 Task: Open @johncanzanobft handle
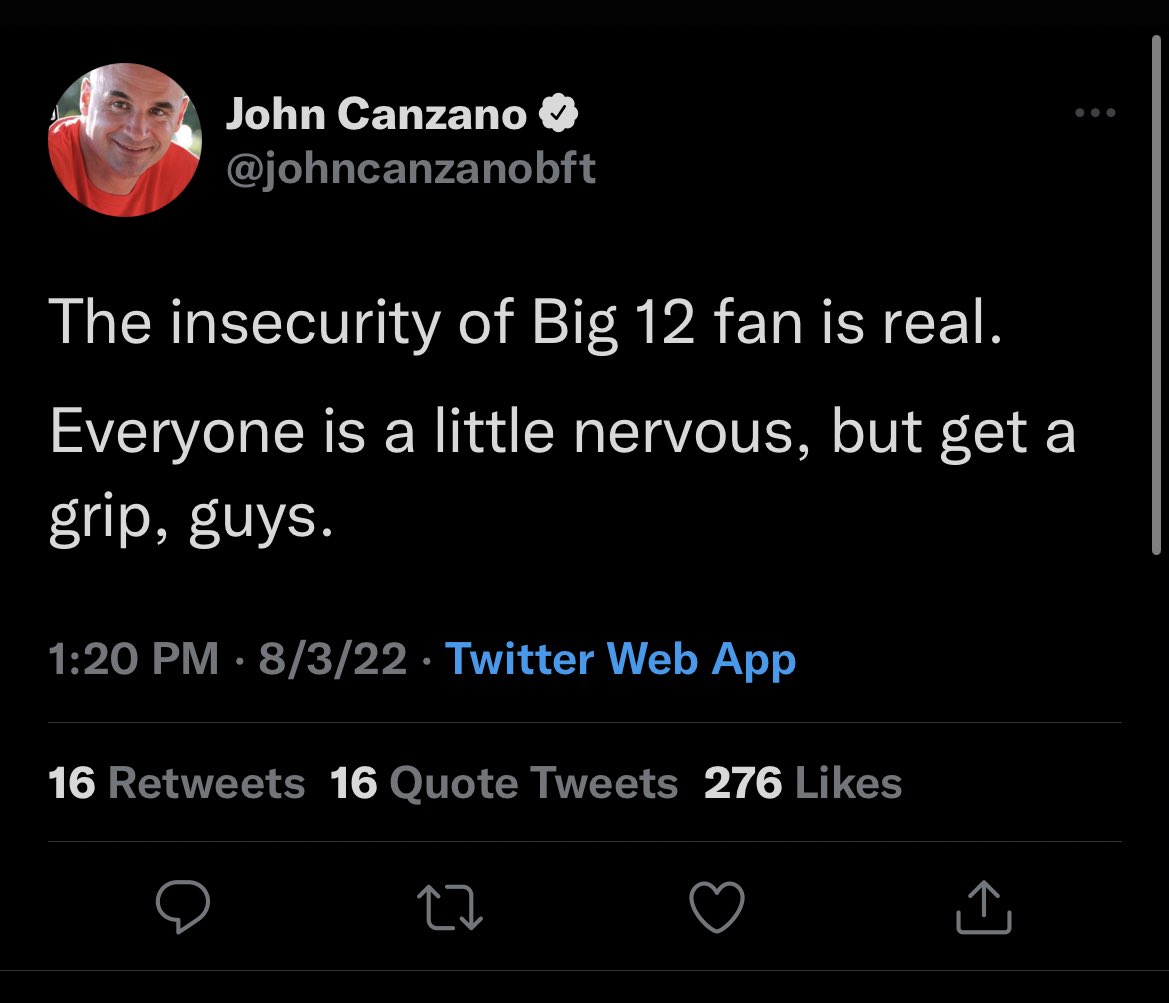coord(414,170)
